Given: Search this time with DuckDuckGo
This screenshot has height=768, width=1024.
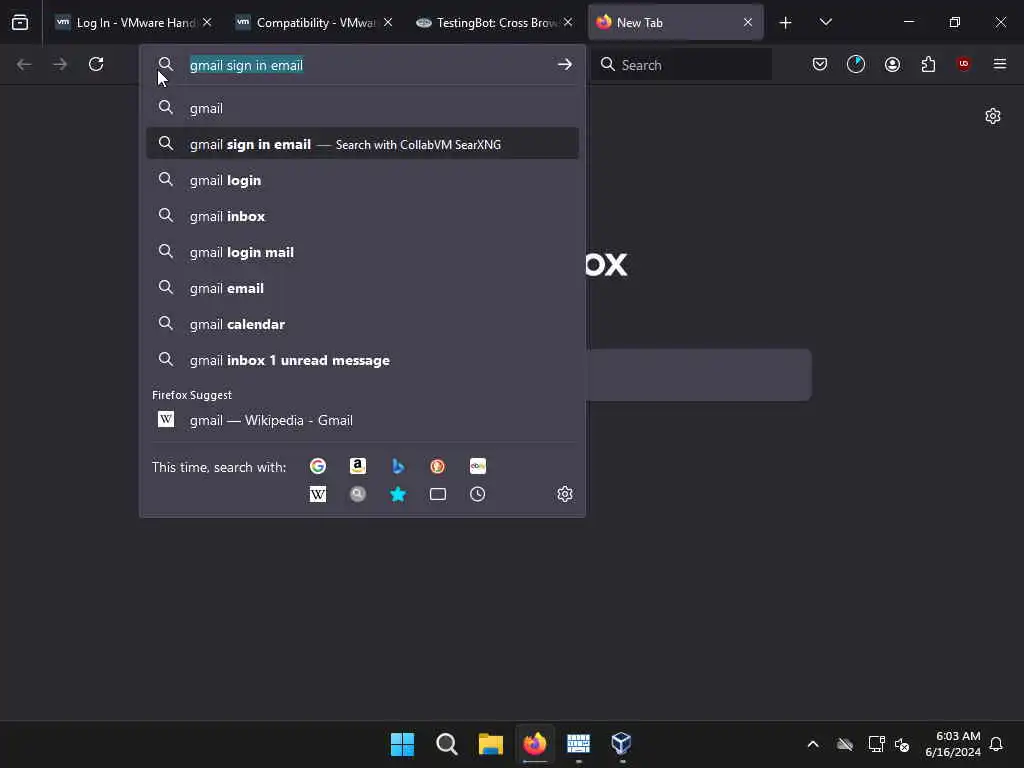Looking at the screenshot, I should tap(438, 466).
